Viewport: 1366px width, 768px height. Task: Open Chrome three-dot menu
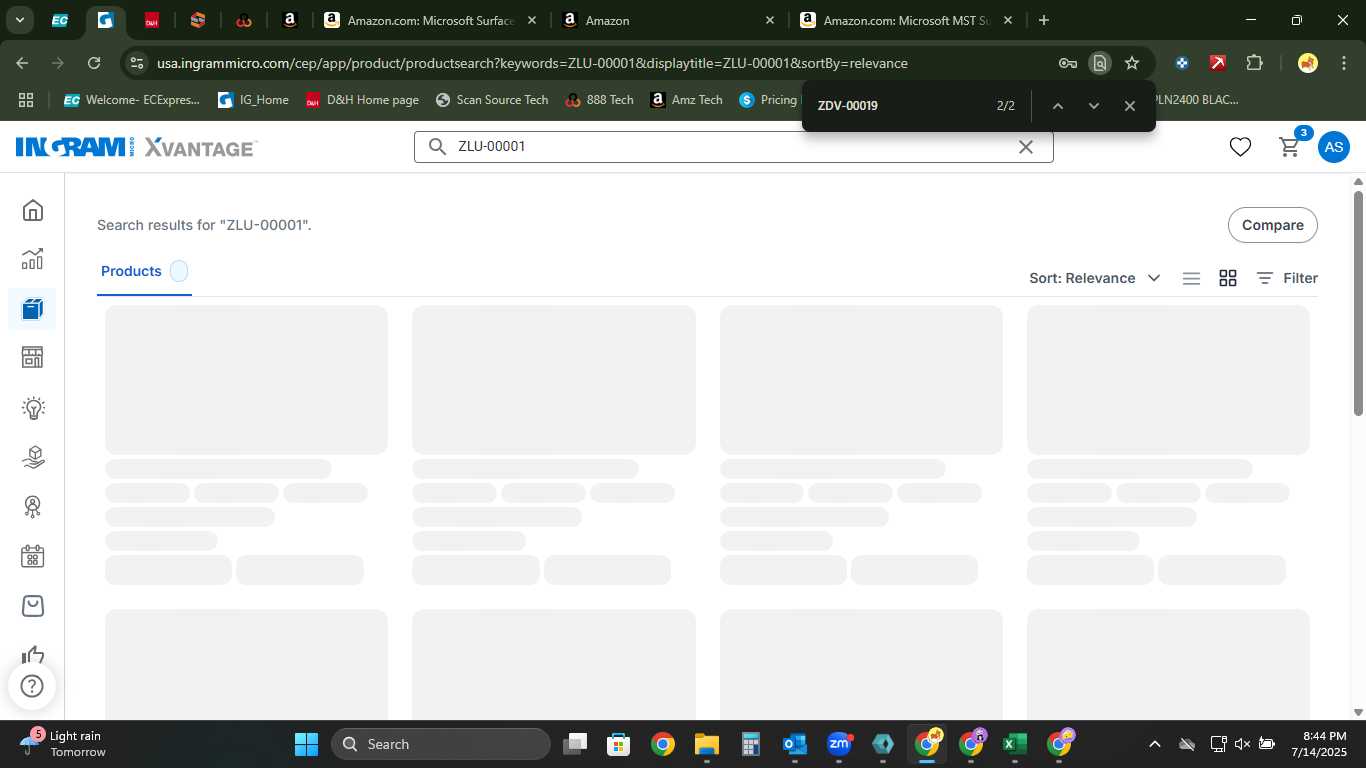1343,63
